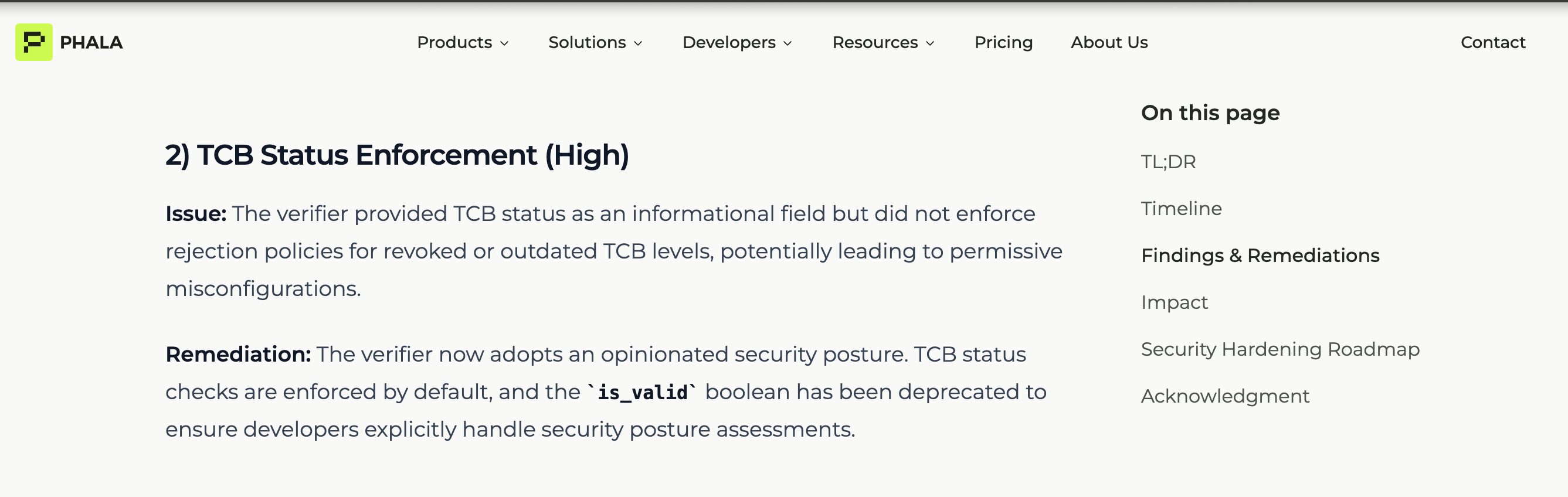Expand the Solutions chevron arrow
Viewport: 1568px width, 497px height.
pos(638,43)
